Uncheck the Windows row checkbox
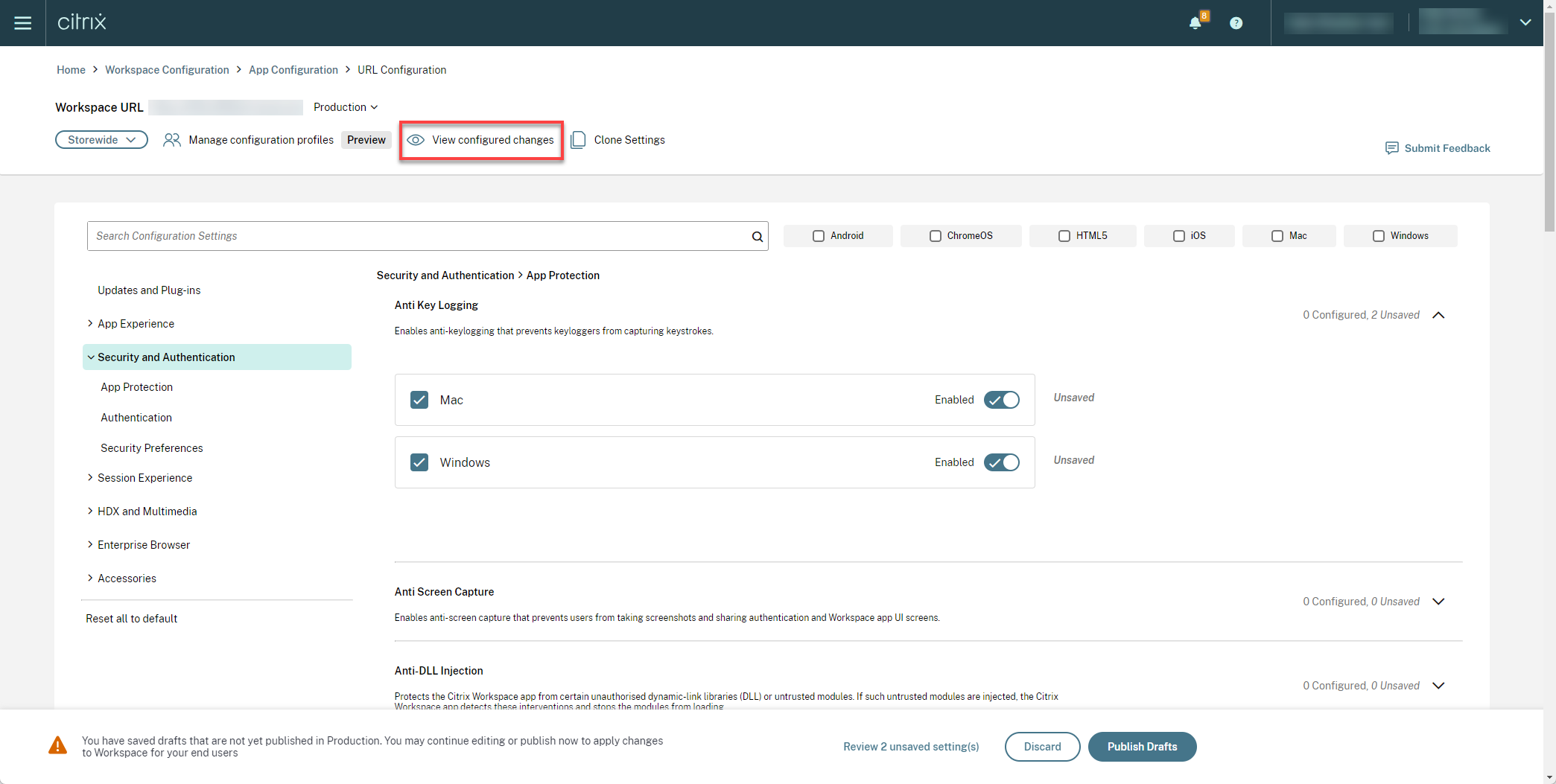The height and width of the screenshot is (784, 1556). [419, 462]
